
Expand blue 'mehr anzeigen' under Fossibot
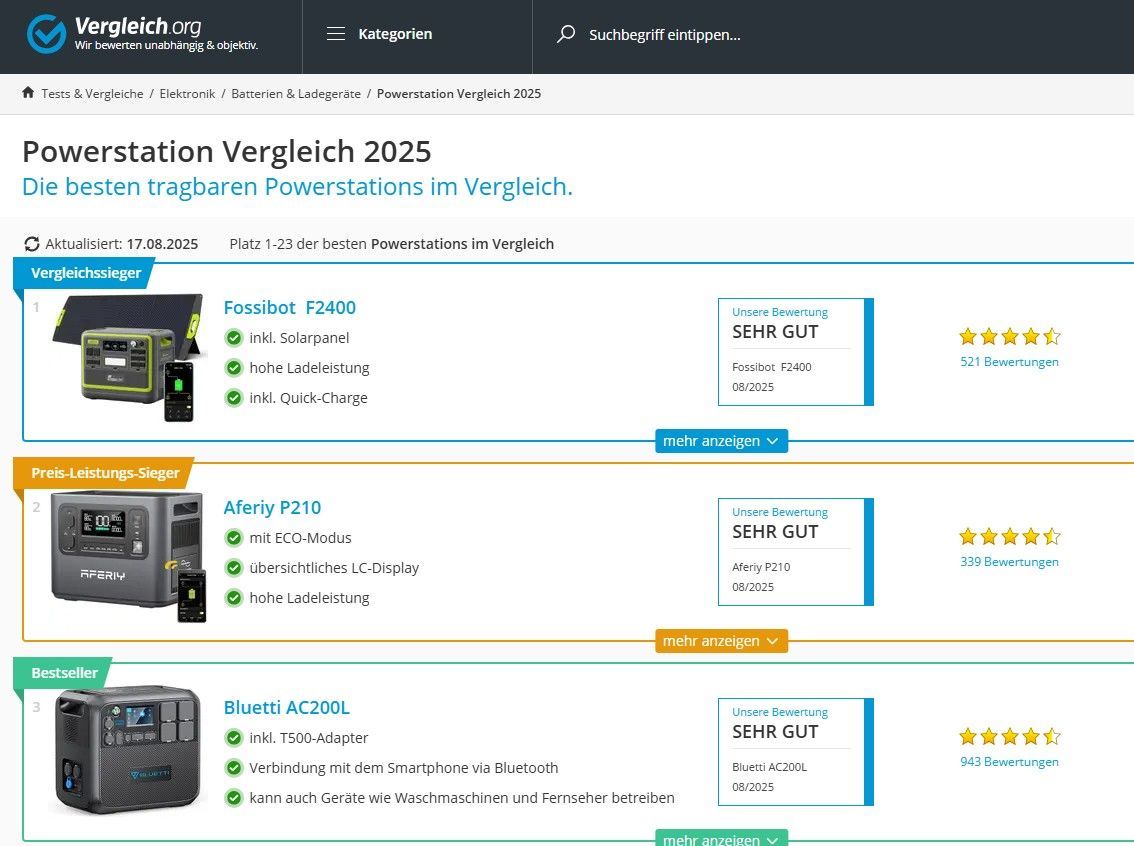pyautogui.click(x=721, y=441)
